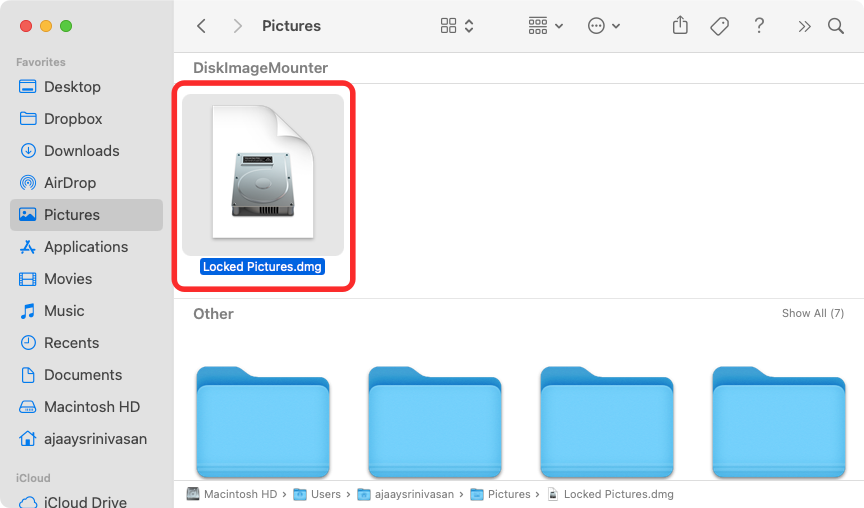Select Pictures in the sidebar
Viewport: 864px width, 508px height.
87,215
